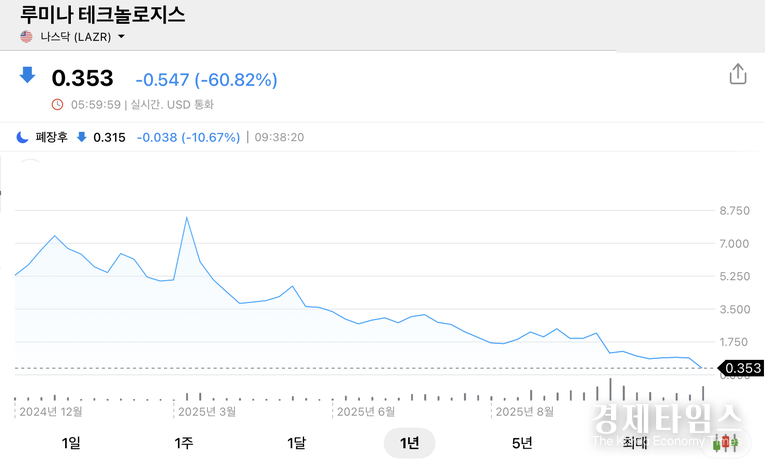Show the 최대 full-history range
Screen dimensions: 765x471
coord(634,443)
